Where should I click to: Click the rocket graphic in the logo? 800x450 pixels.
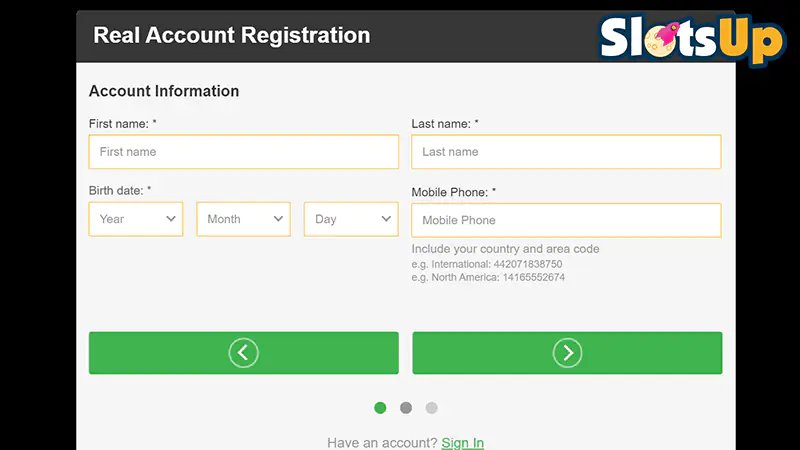(668, 33)
